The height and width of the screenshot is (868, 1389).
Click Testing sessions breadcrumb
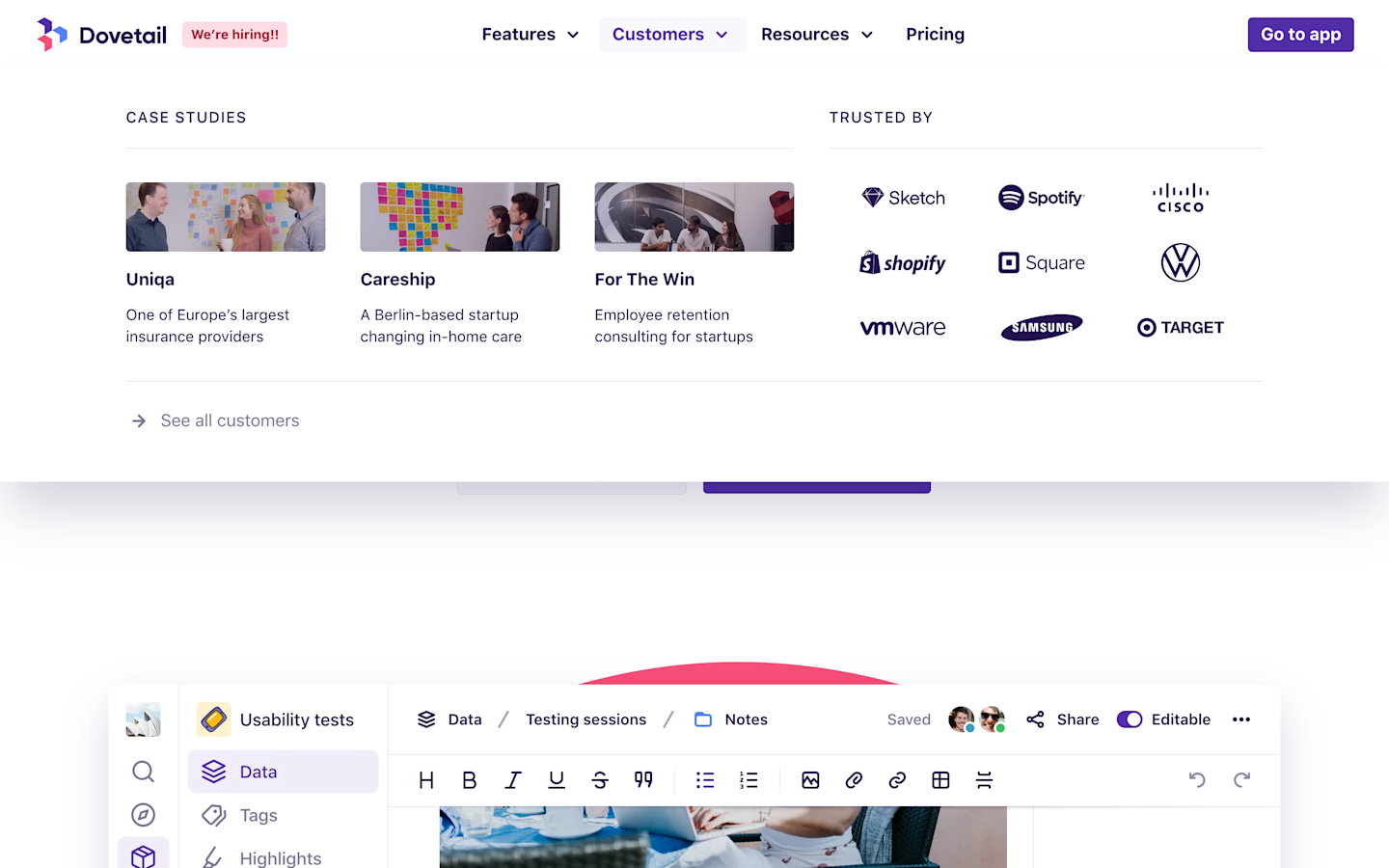586,719
